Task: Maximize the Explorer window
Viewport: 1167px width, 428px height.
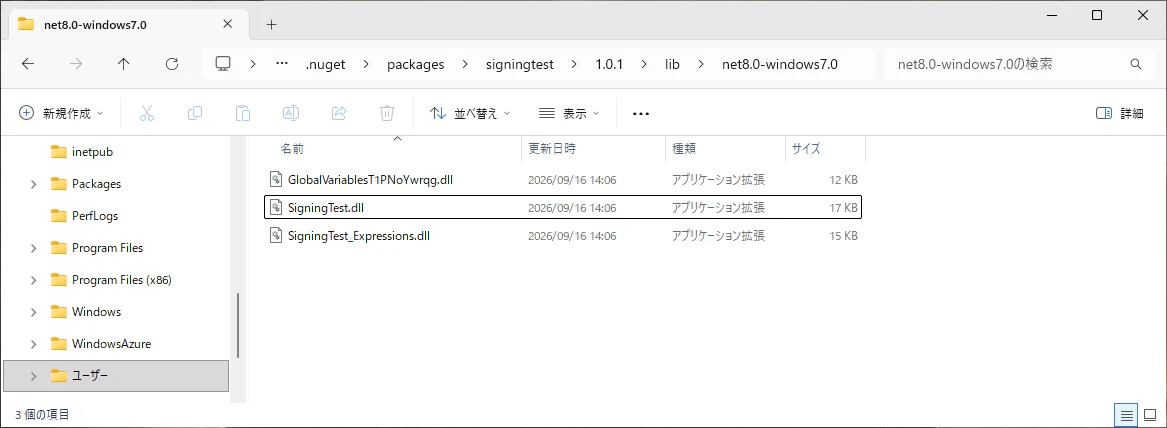Action: pyautogui.click(x=1097, y=15)
